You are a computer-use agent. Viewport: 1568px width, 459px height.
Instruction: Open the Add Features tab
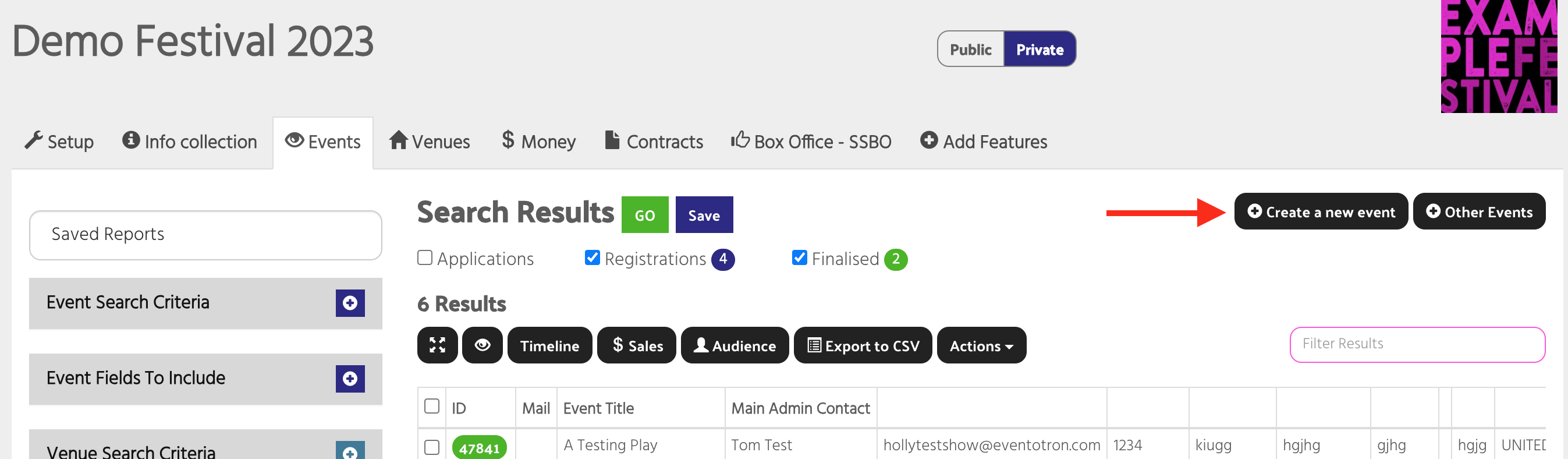[x=984, y=142]
